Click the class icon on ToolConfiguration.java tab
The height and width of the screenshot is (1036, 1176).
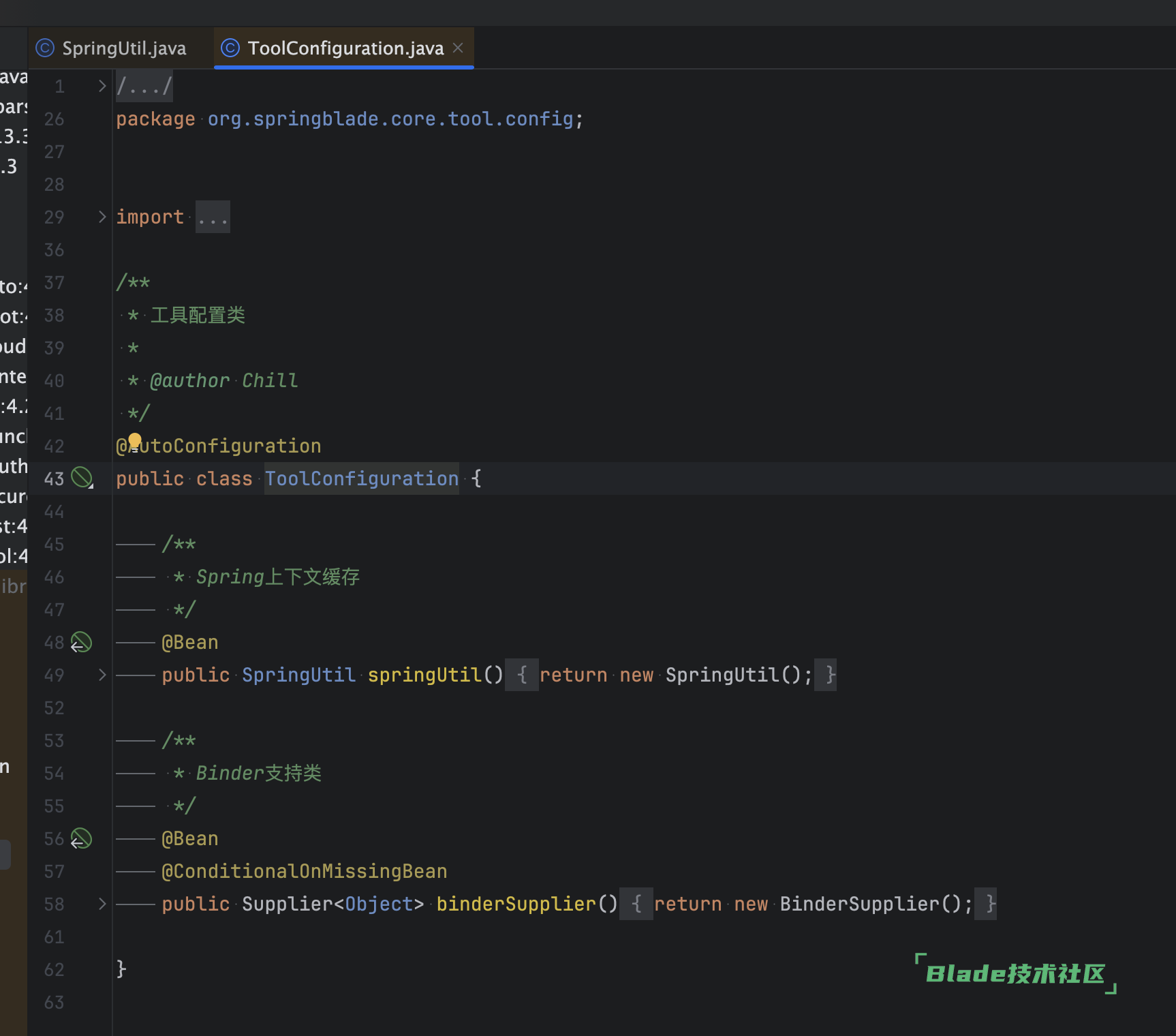click(230, 48)
